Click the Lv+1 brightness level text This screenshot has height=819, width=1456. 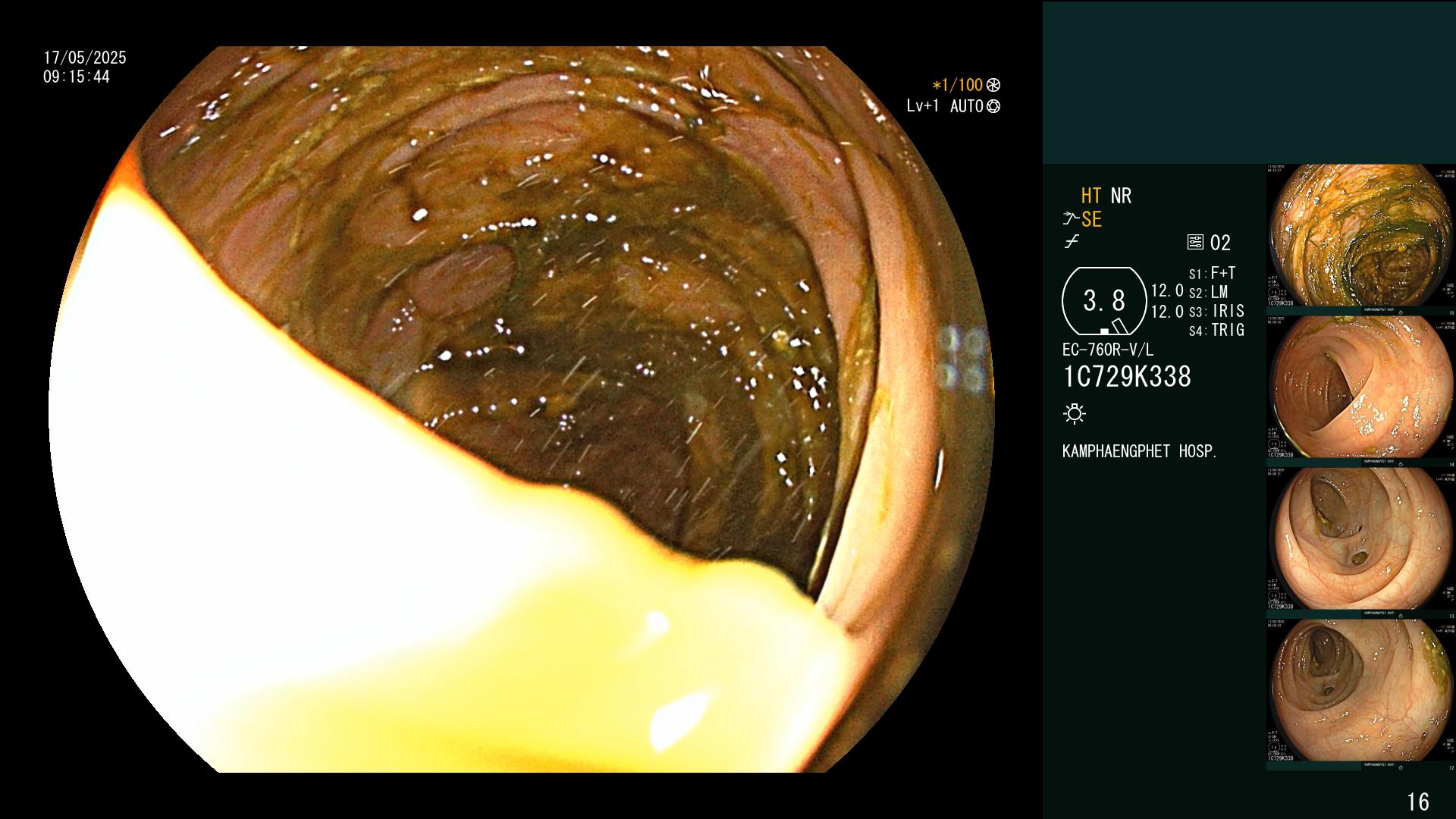pos(923,106)
